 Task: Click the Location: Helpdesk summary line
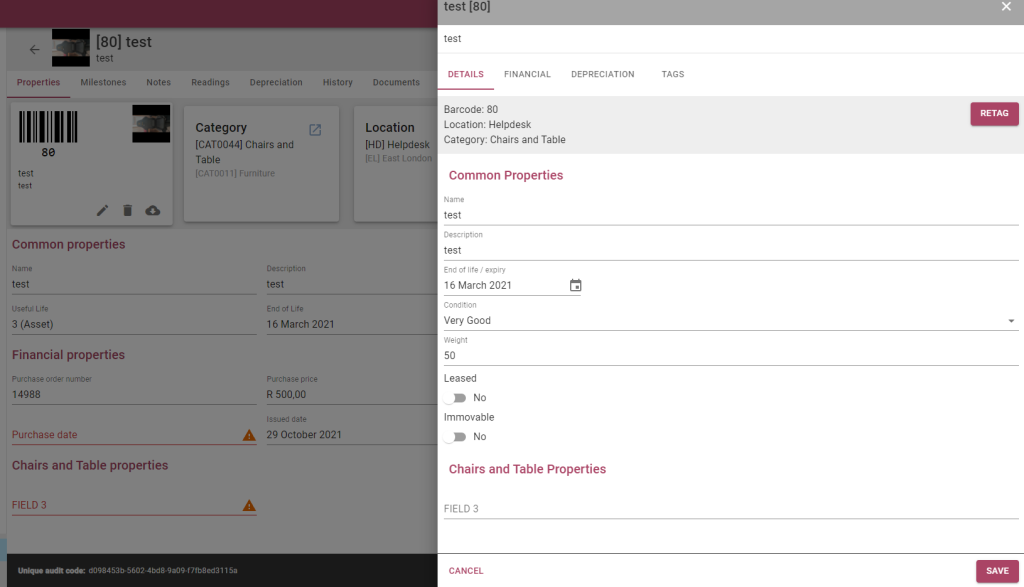click(x=487, y=125)
